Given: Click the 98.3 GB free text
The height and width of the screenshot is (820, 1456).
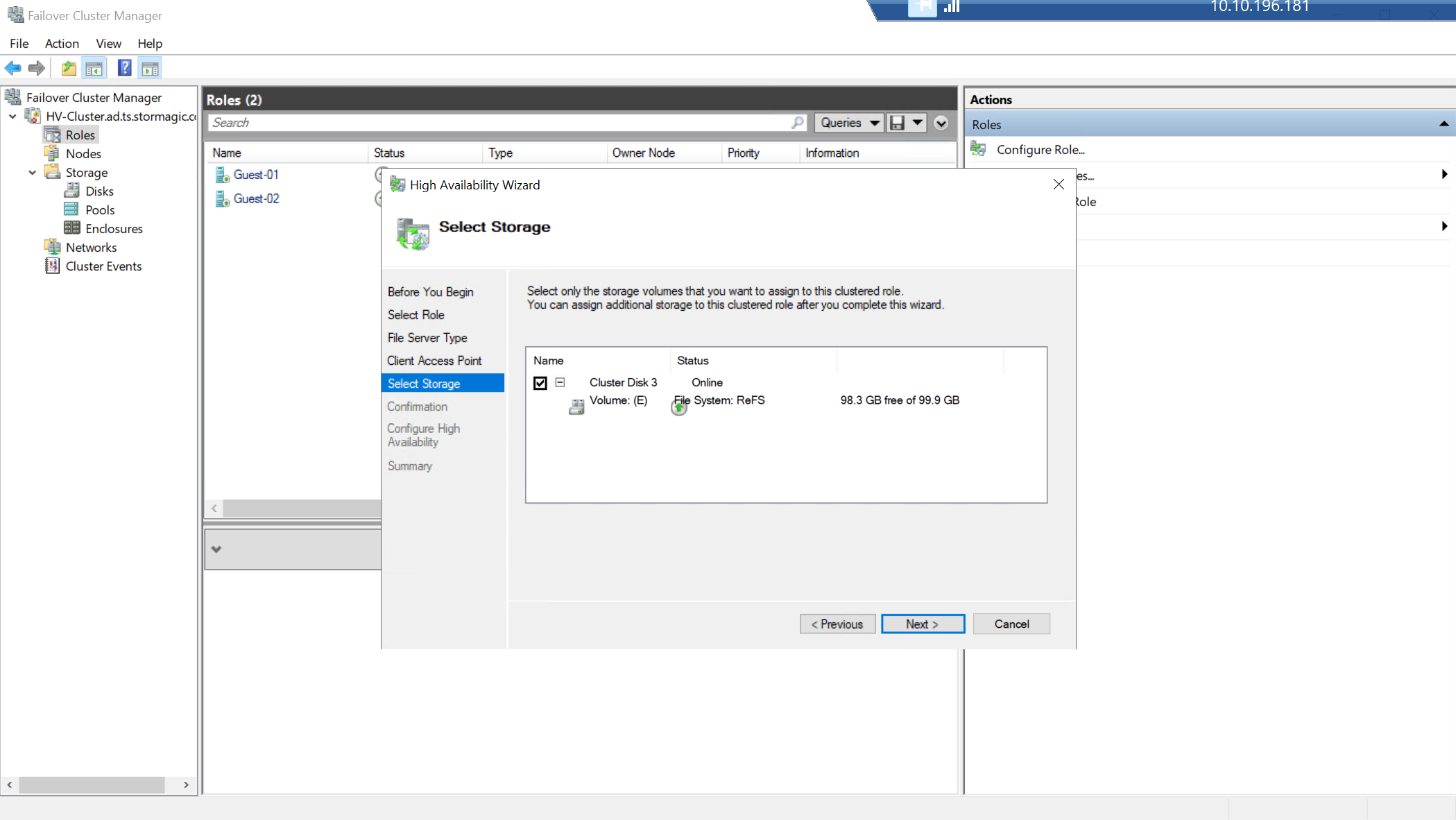Looking at the screenshot, I should 900,400.
